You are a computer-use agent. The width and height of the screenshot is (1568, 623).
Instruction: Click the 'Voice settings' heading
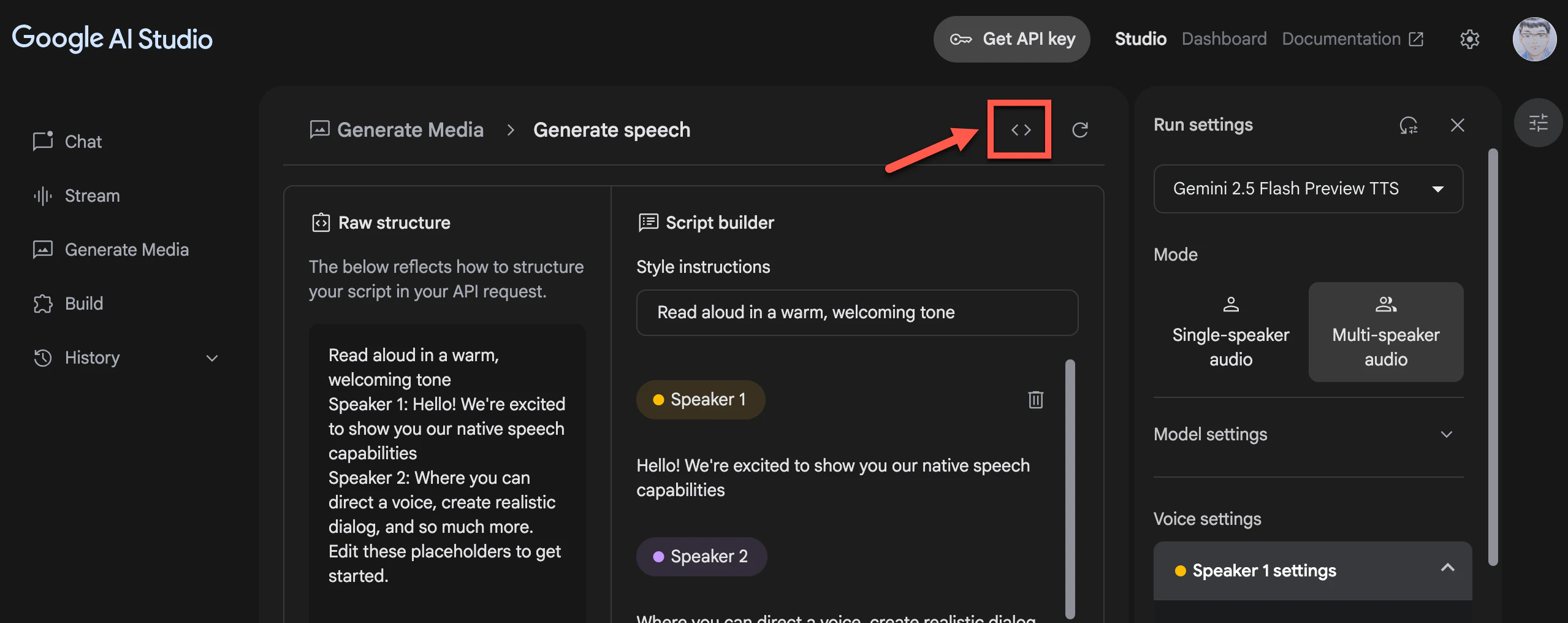pyautogui.click(x=1208, y=519)
